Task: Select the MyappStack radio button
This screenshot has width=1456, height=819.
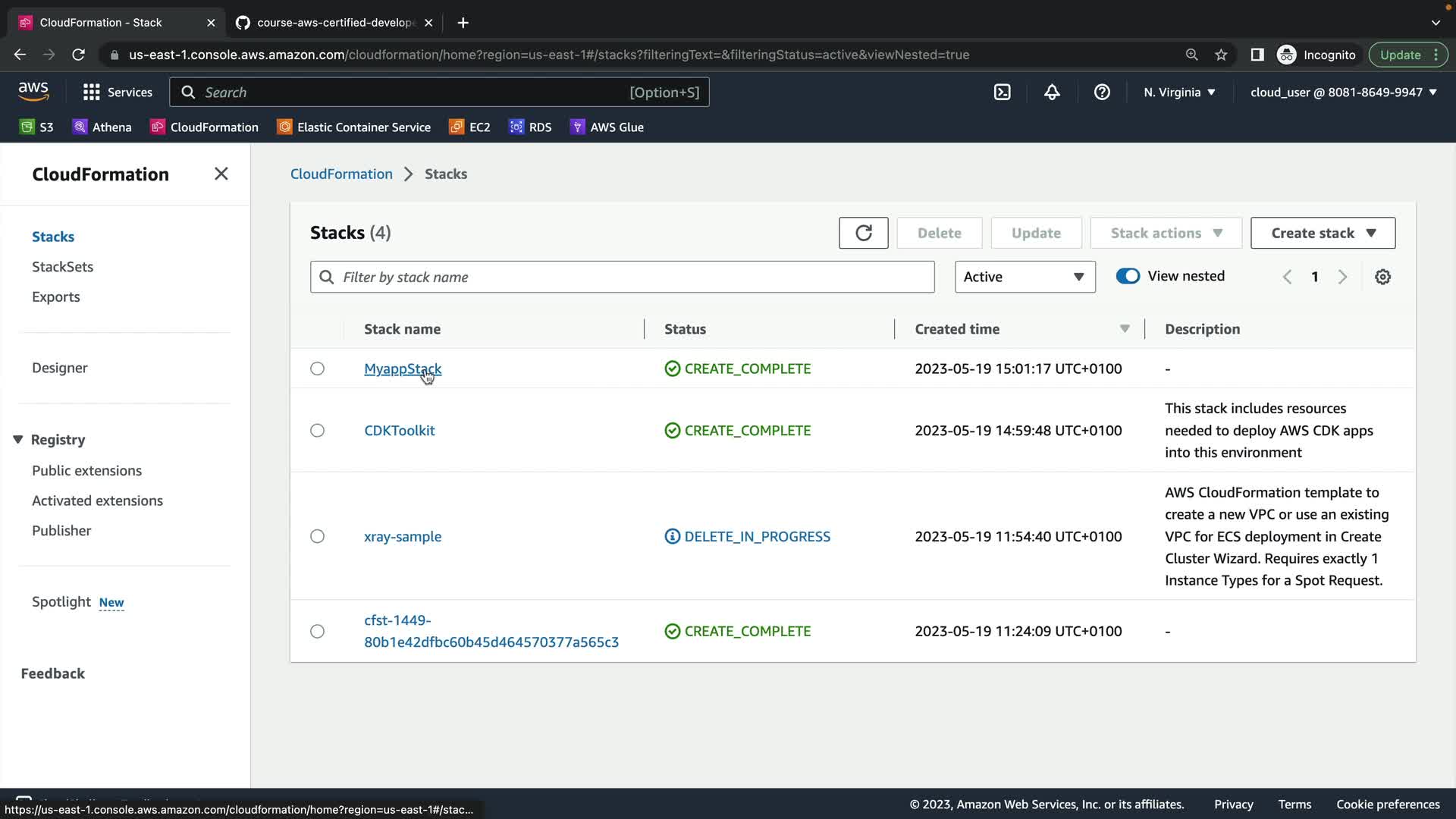Action: pos(317,369)
